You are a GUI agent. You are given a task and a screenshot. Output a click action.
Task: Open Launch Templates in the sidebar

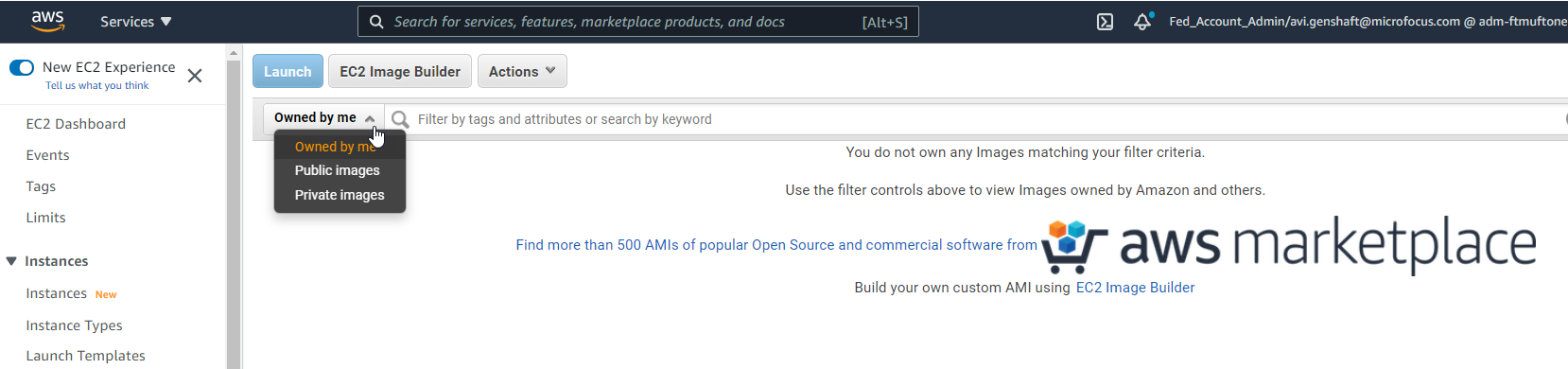(x=85, y=356)
